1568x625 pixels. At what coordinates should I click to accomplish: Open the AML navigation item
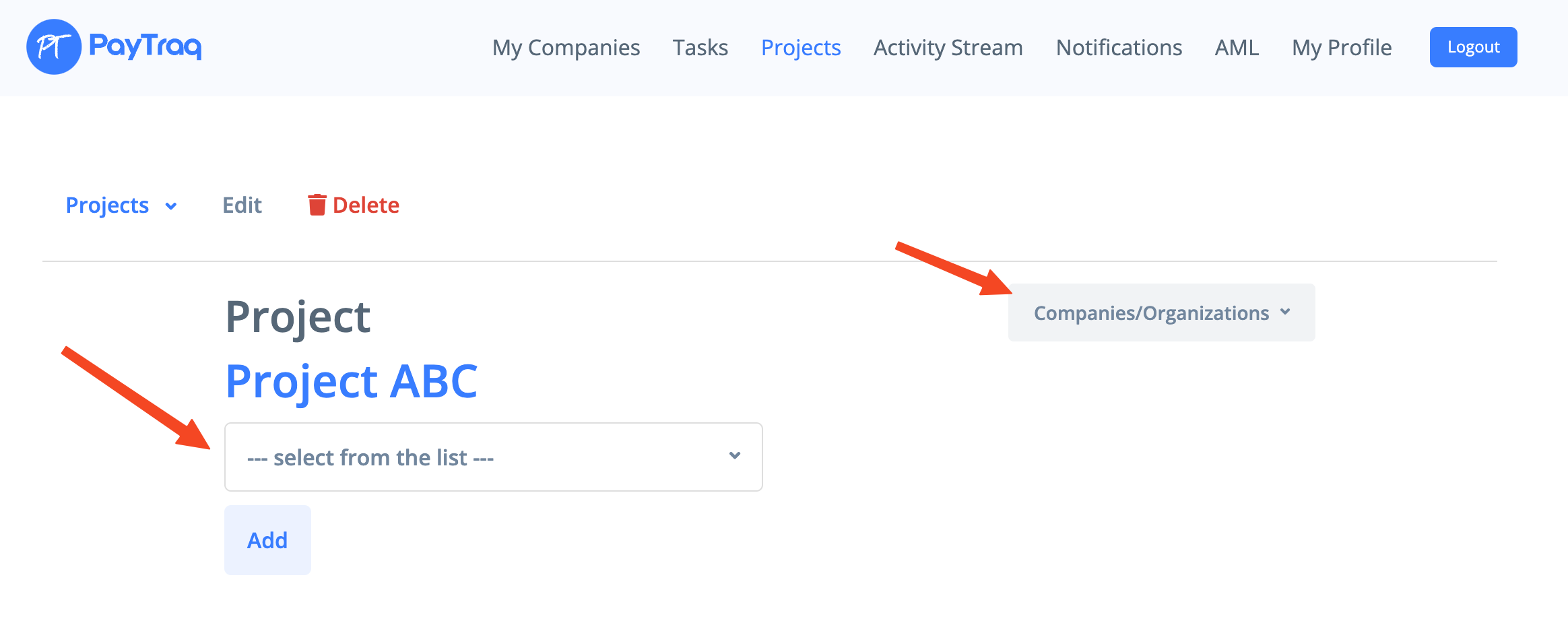point(1237,48)
